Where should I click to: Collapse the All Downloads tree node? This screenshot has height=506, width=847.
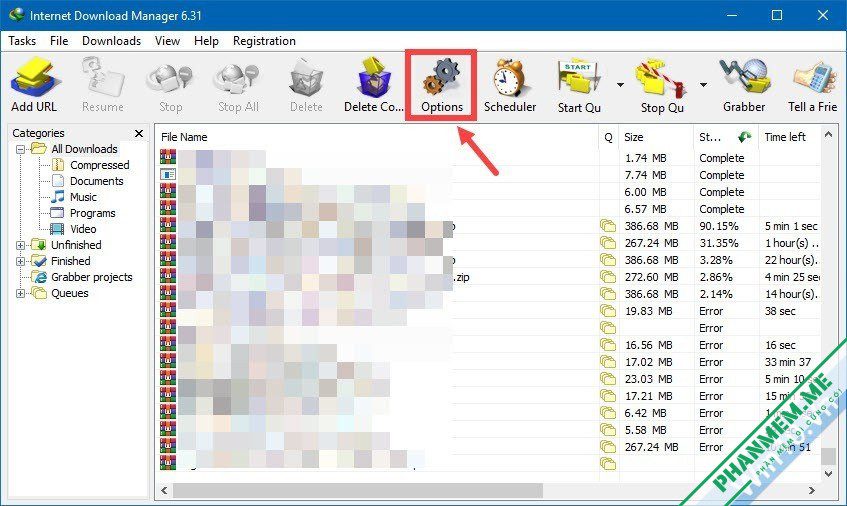tap(21, 149)
